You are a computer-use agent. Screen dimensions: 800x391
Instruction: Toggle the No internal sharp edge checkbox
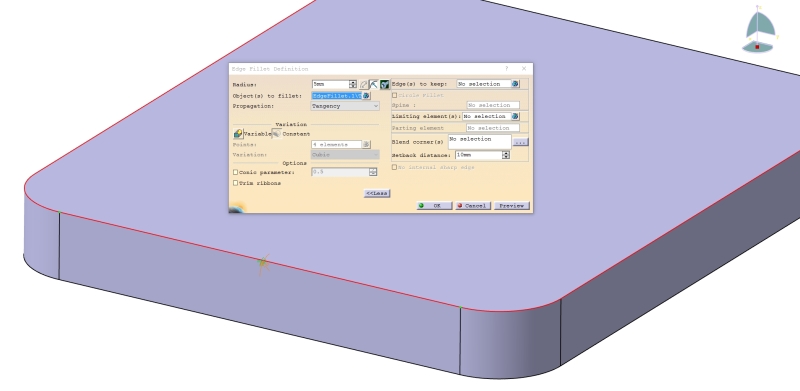coord(394,167)
